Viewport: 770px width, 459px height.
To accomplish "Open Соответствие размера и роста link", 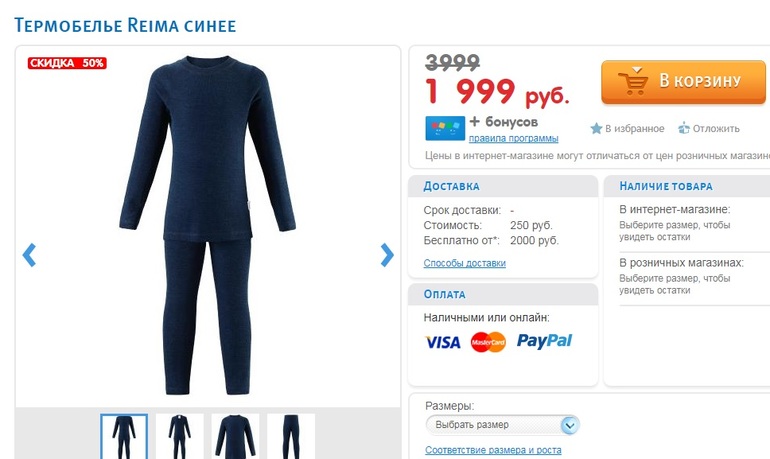I will coord(493,450).
